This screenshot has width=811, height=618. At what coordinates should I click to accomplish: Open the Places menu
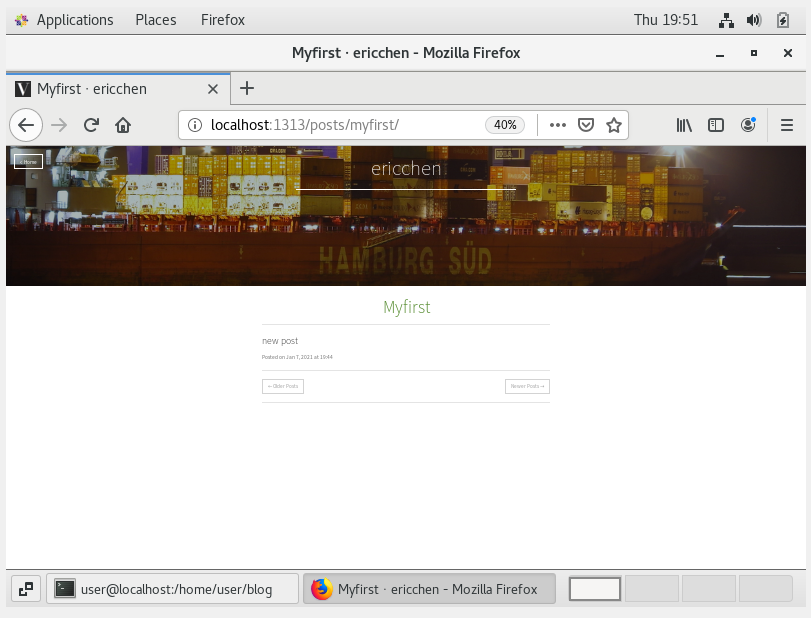coord(155,20)
